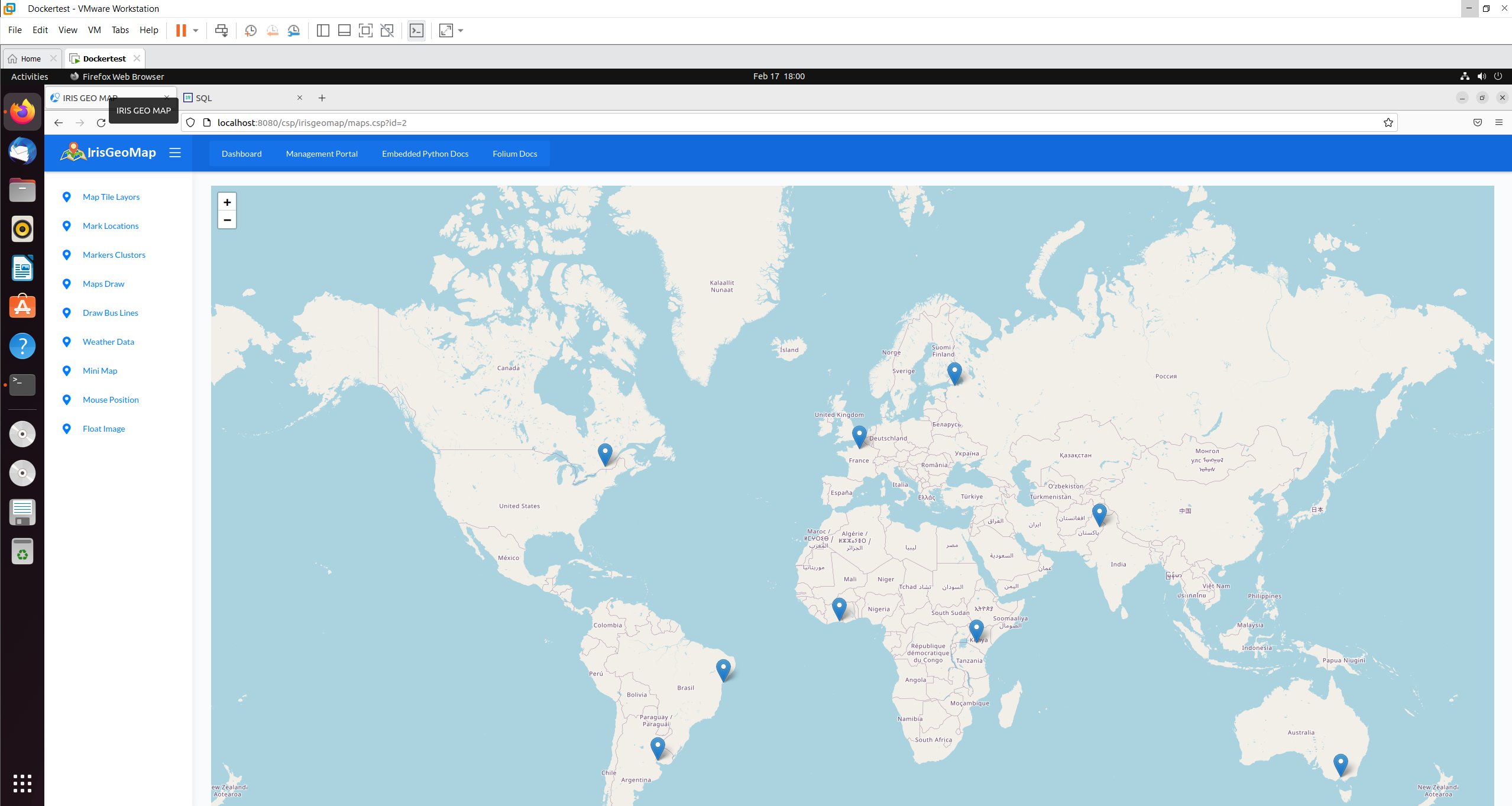Image resolution: width=1512 pixels, height=806 pixels.
Task: Open the Weather Data sidebar link
Action: pyautogui.click(x=108, y=342)
